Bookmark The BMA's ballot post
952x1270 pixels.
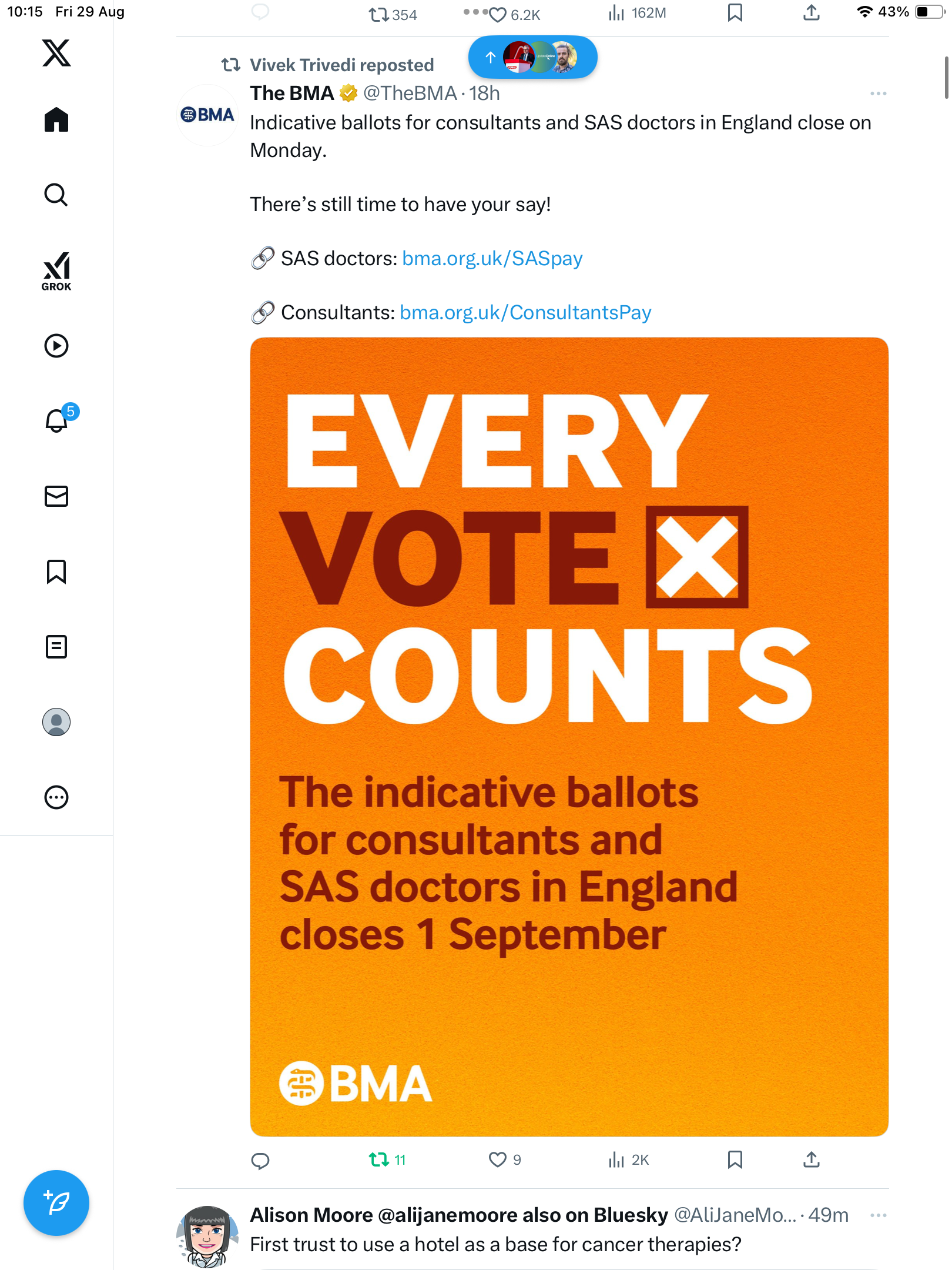pyautogui.click(x=735, y=1159)
